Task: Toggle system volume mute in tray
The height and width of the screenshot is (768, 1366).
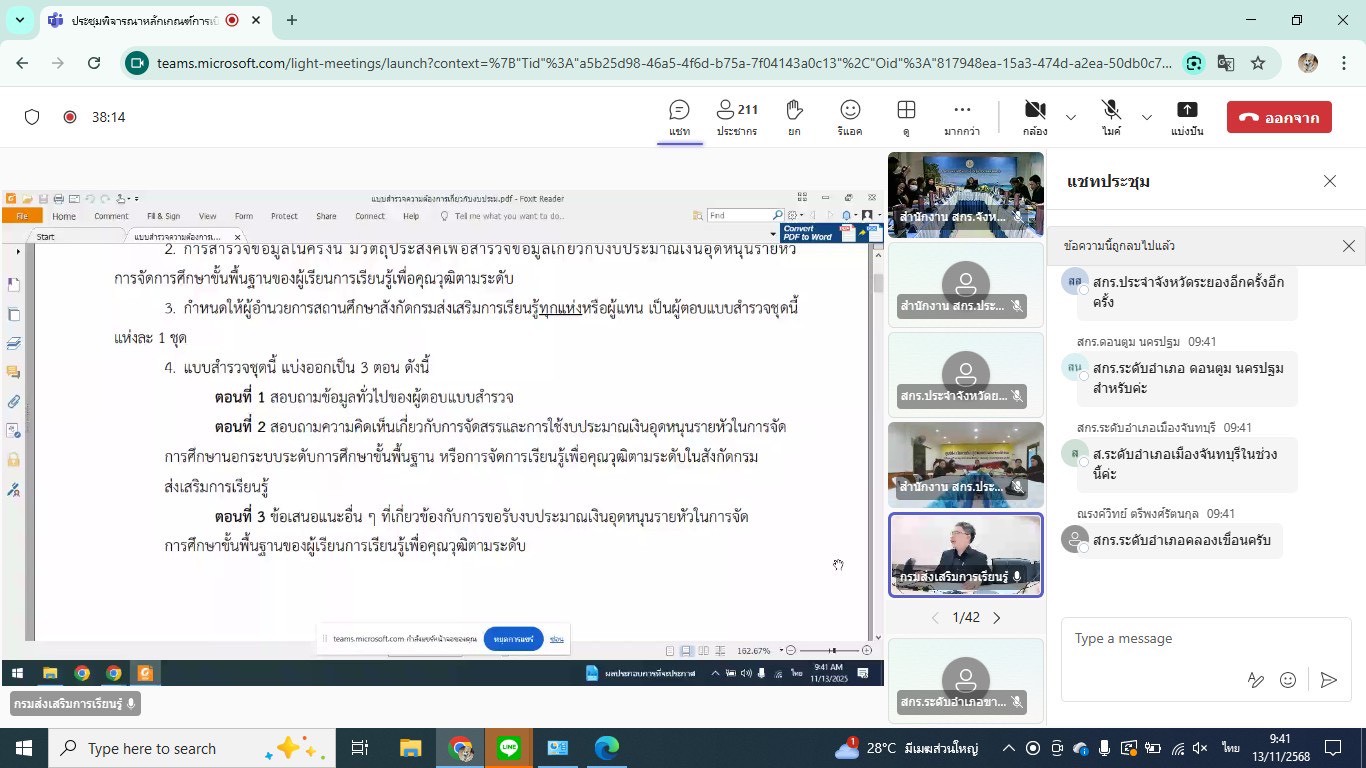Action: click(x=1200, y=749)
